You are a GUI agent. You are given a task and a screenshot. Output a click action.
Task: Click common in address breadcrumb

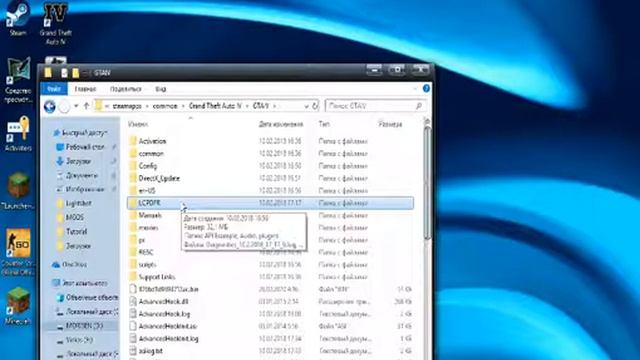click(x=165, y=106)
